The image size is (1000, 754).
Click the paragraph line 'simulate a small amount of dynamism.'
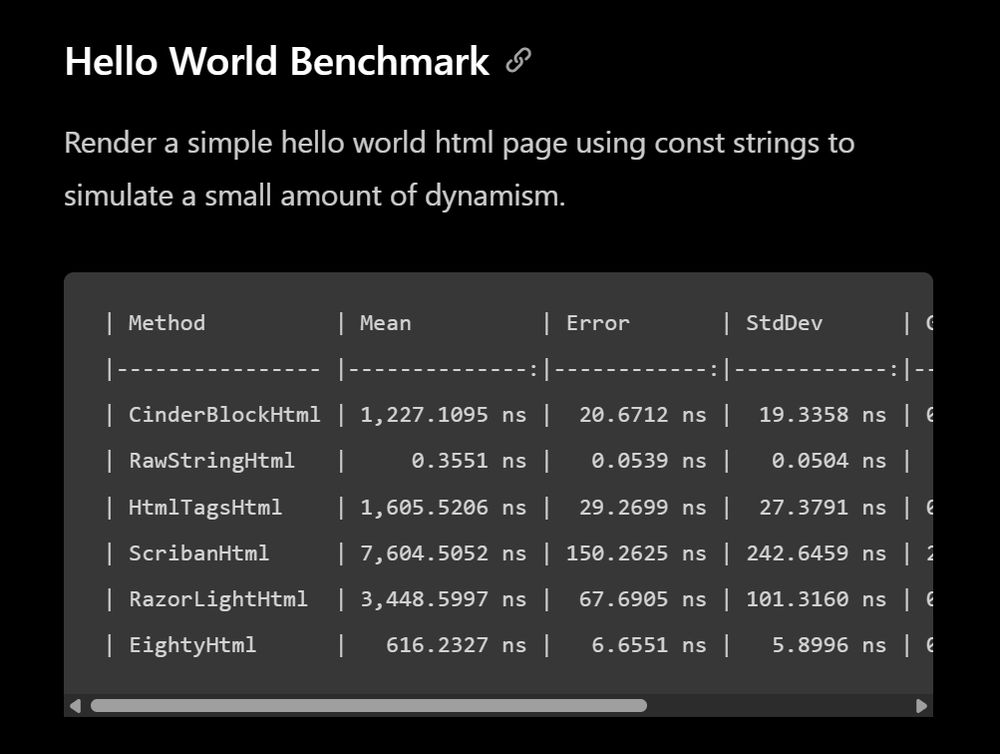pos(315,195)
